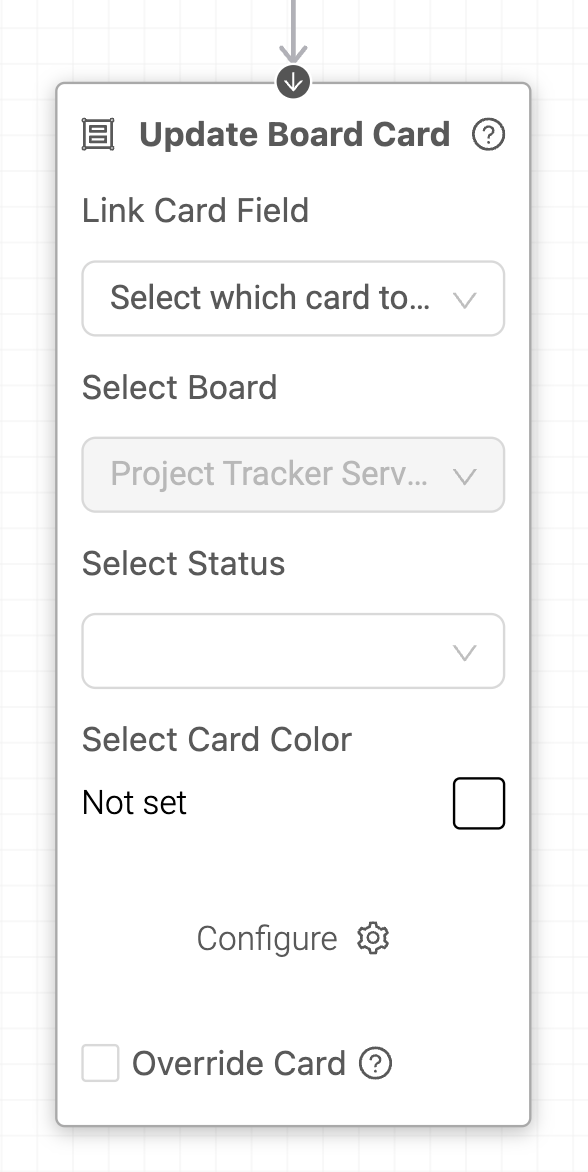588x1172 pixels.
Task: Open the Project Tracker Serv... board dropdown
Action: tap(293, 475)
